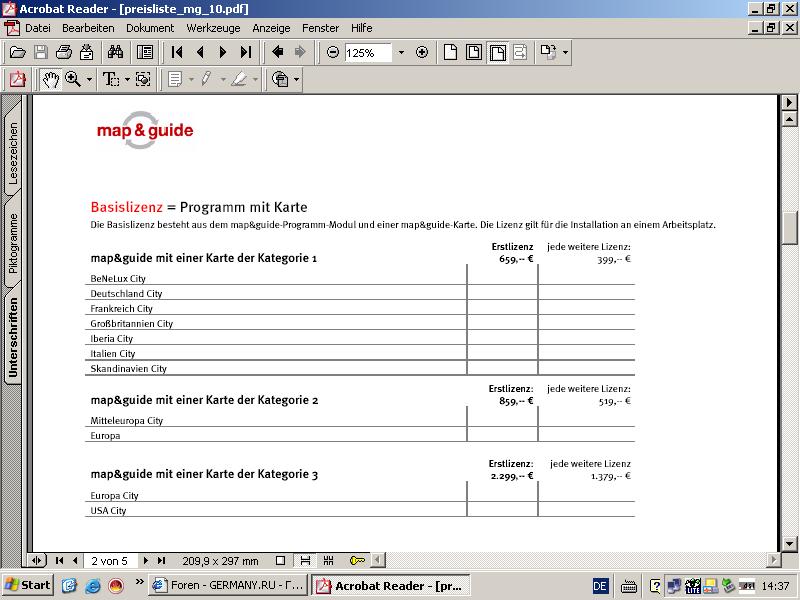800x600 pixels.
Task: Select the Text selection tool
Action: pyautogui.click(x=111, y=80)
